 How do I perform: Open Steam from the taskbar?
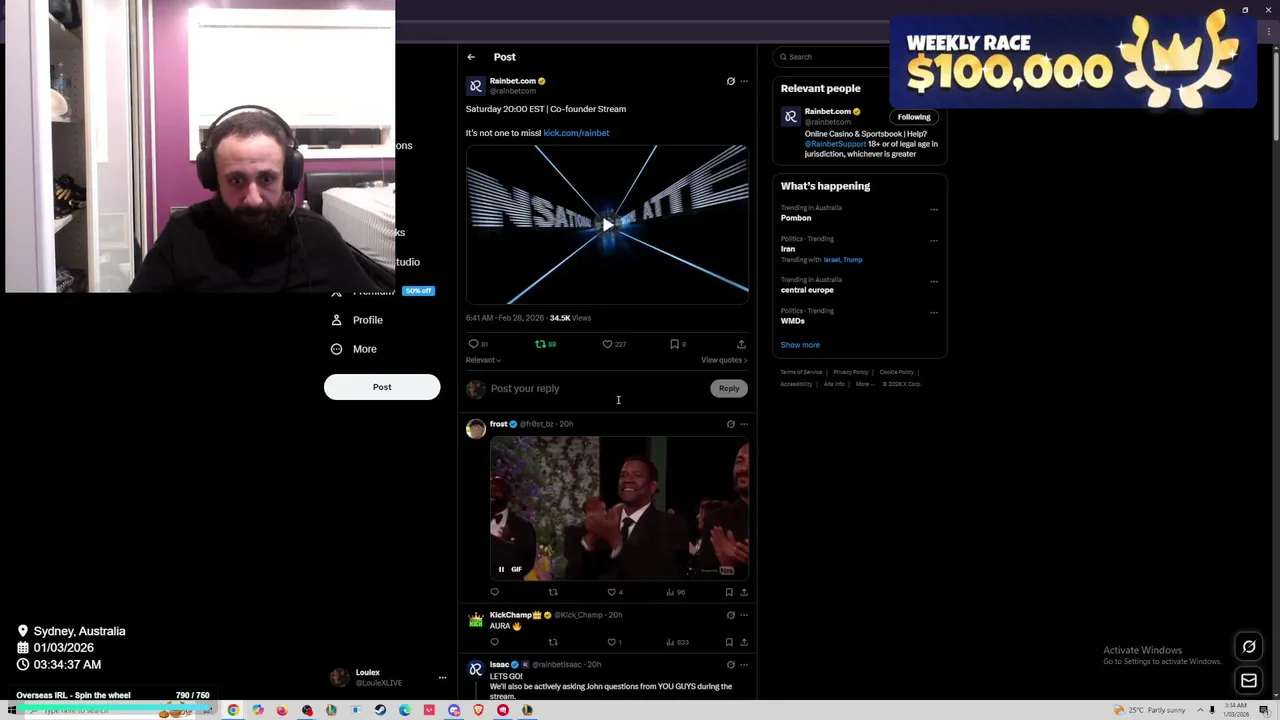380,710
